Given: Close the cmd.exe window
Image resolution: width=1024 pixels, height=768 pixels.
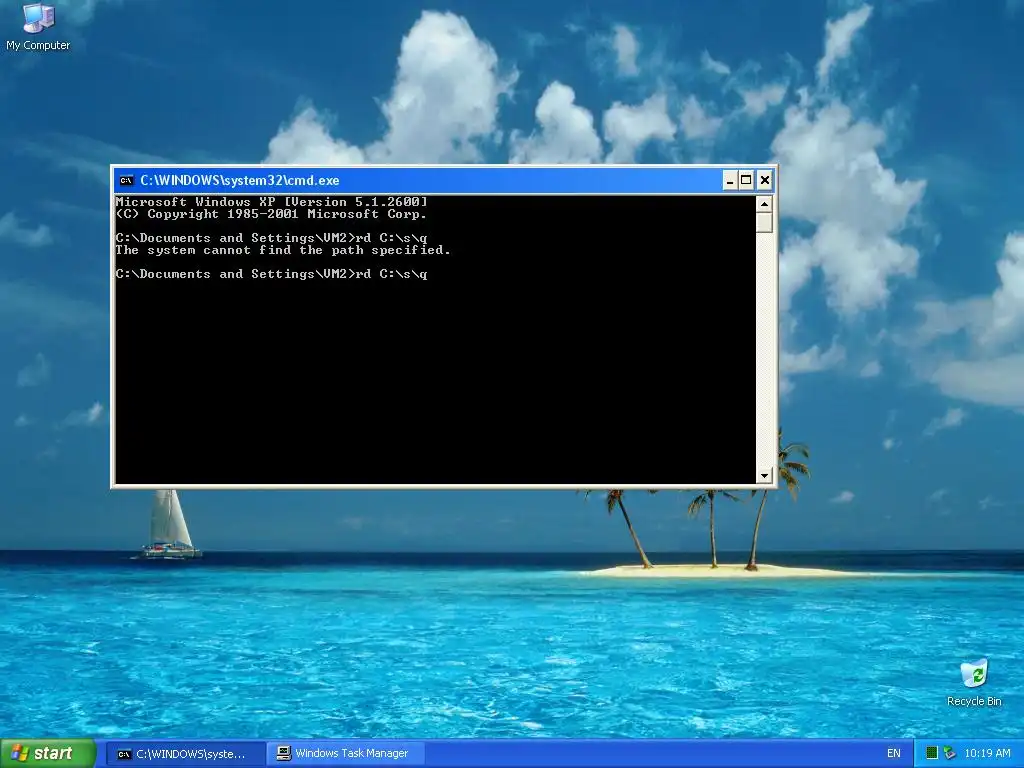Looking at the screenshot, I should coord(765,180).
